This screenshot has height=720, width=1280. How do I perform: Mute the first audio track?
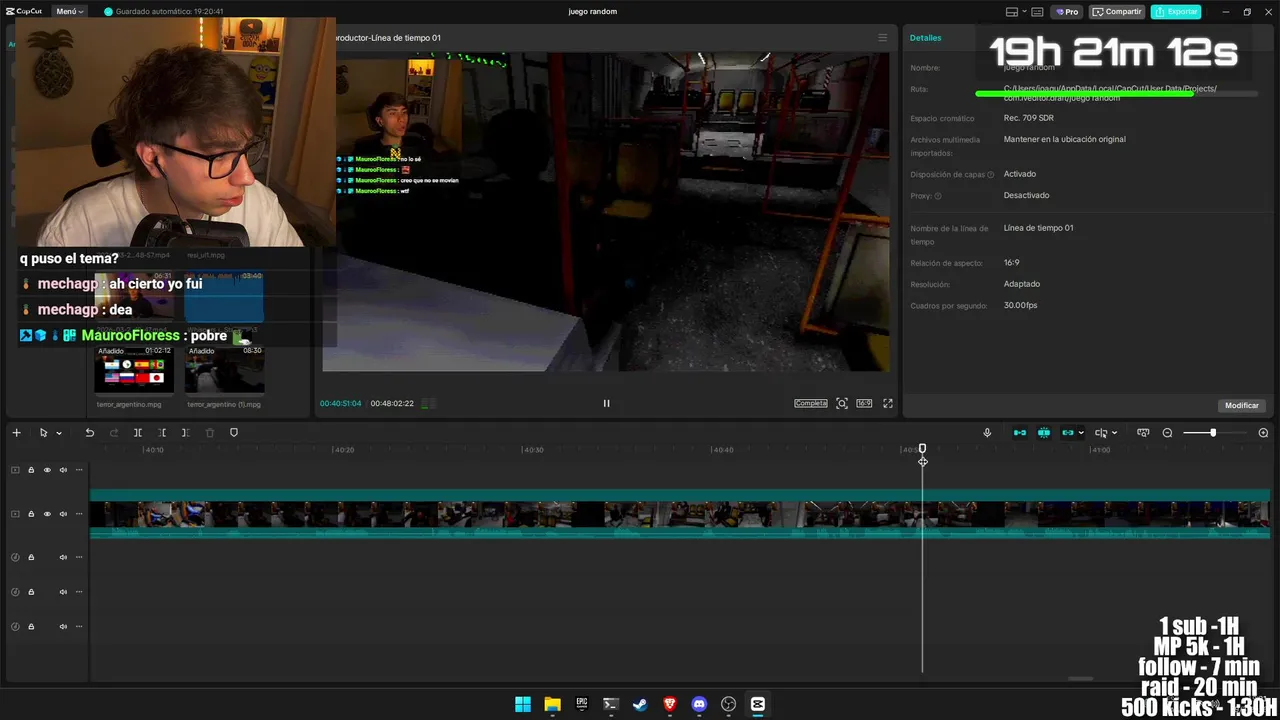[63, 557]
